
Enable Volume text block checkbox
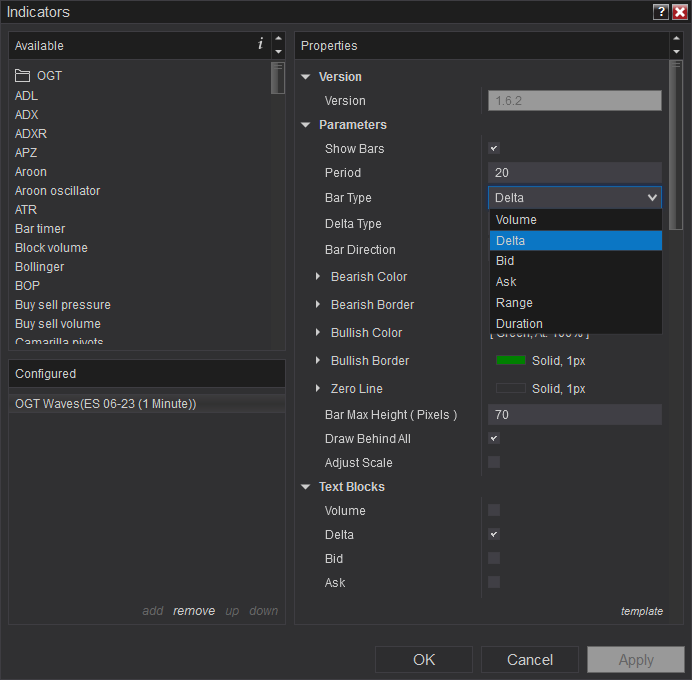494,511
